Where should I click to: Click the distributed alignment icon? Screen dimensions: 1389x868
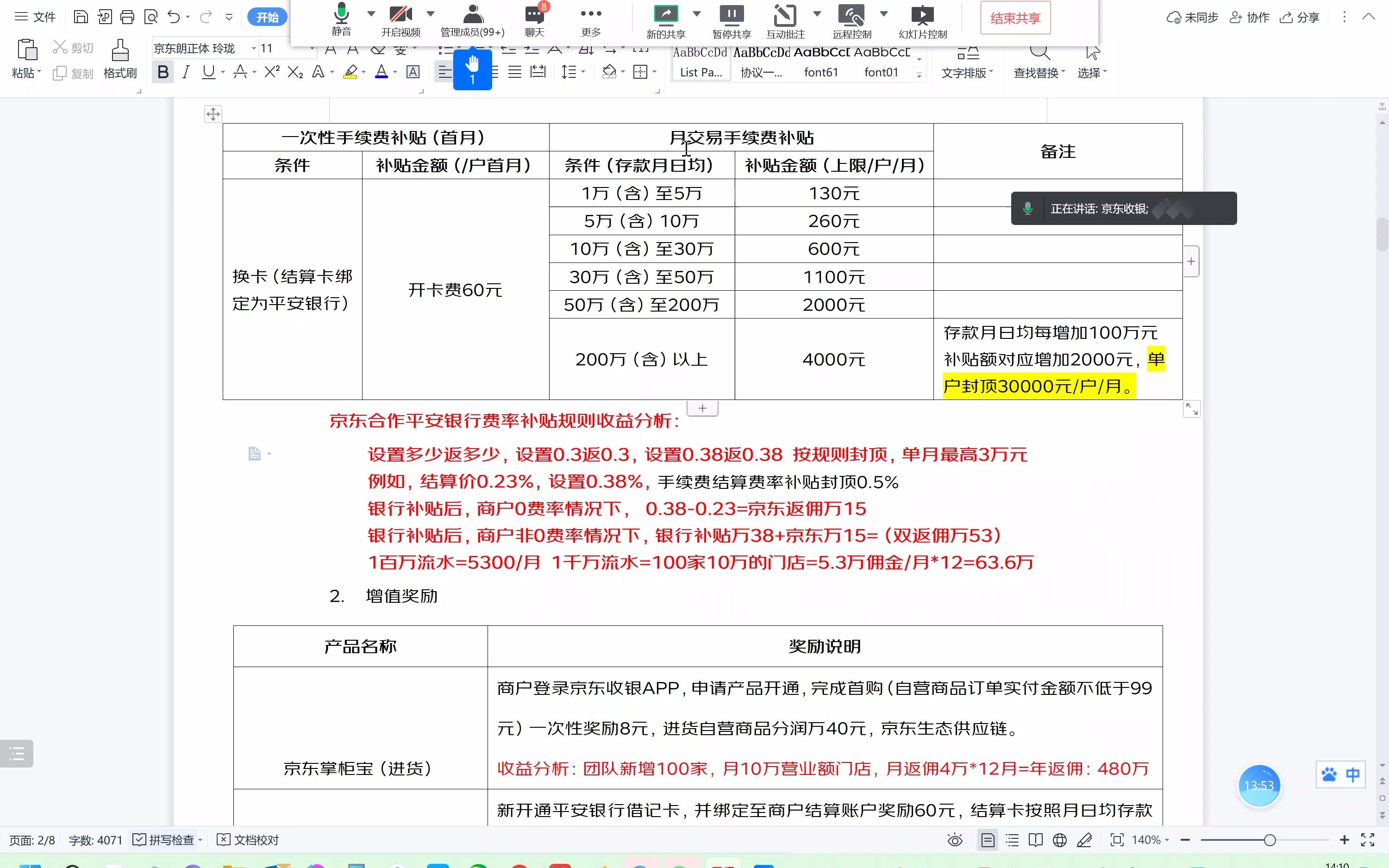[x=538, y=72]
